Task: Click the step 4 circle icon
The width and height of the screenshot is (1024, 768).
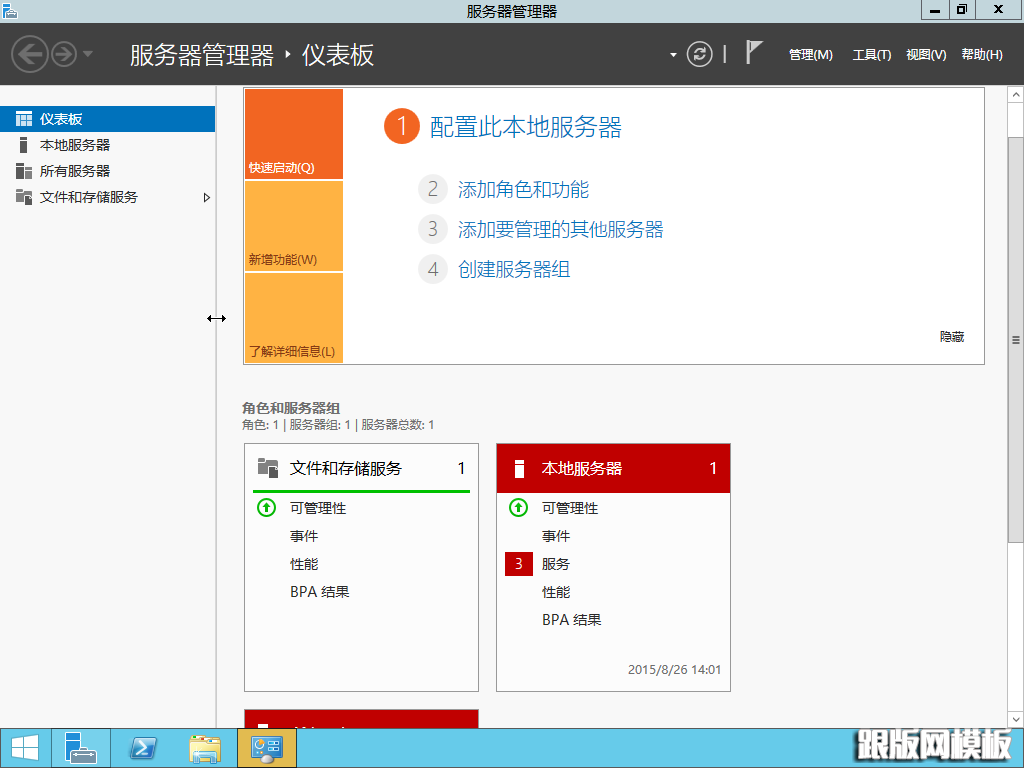Action: click(432, 269)
